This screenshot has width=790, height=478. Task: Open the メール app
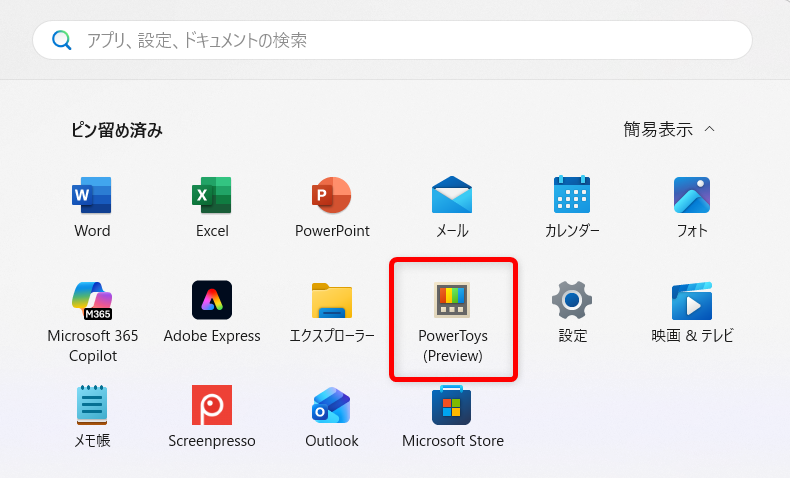click(452, 207)
